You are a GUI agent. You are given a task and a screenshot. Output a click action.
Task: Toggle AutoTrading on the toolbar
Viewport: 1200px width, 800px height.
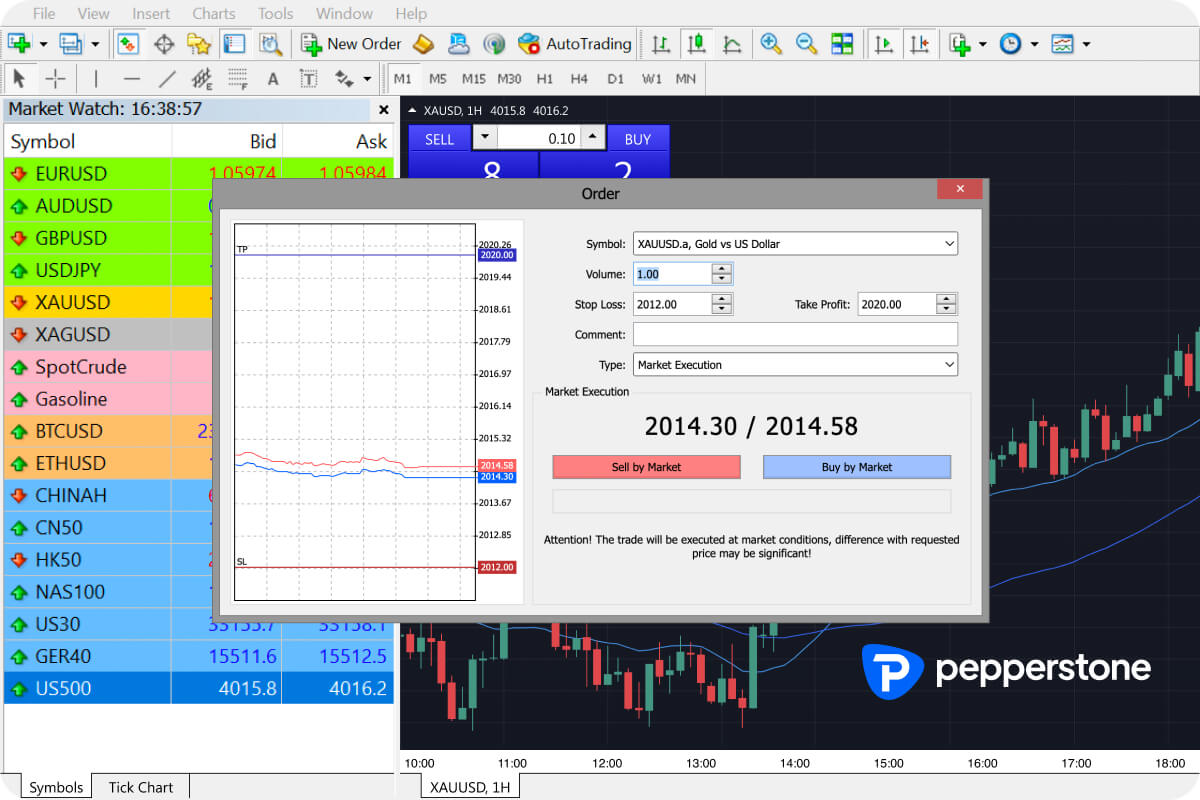[x=575, y=44]
